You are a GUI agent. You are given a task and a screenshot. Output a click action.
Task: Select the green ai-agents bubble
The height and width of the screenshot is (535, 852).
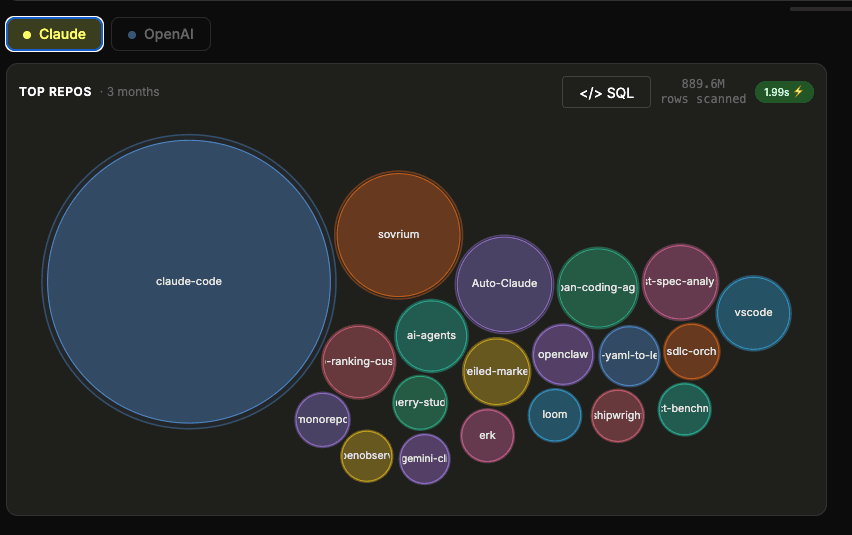[x=431, y=336]
